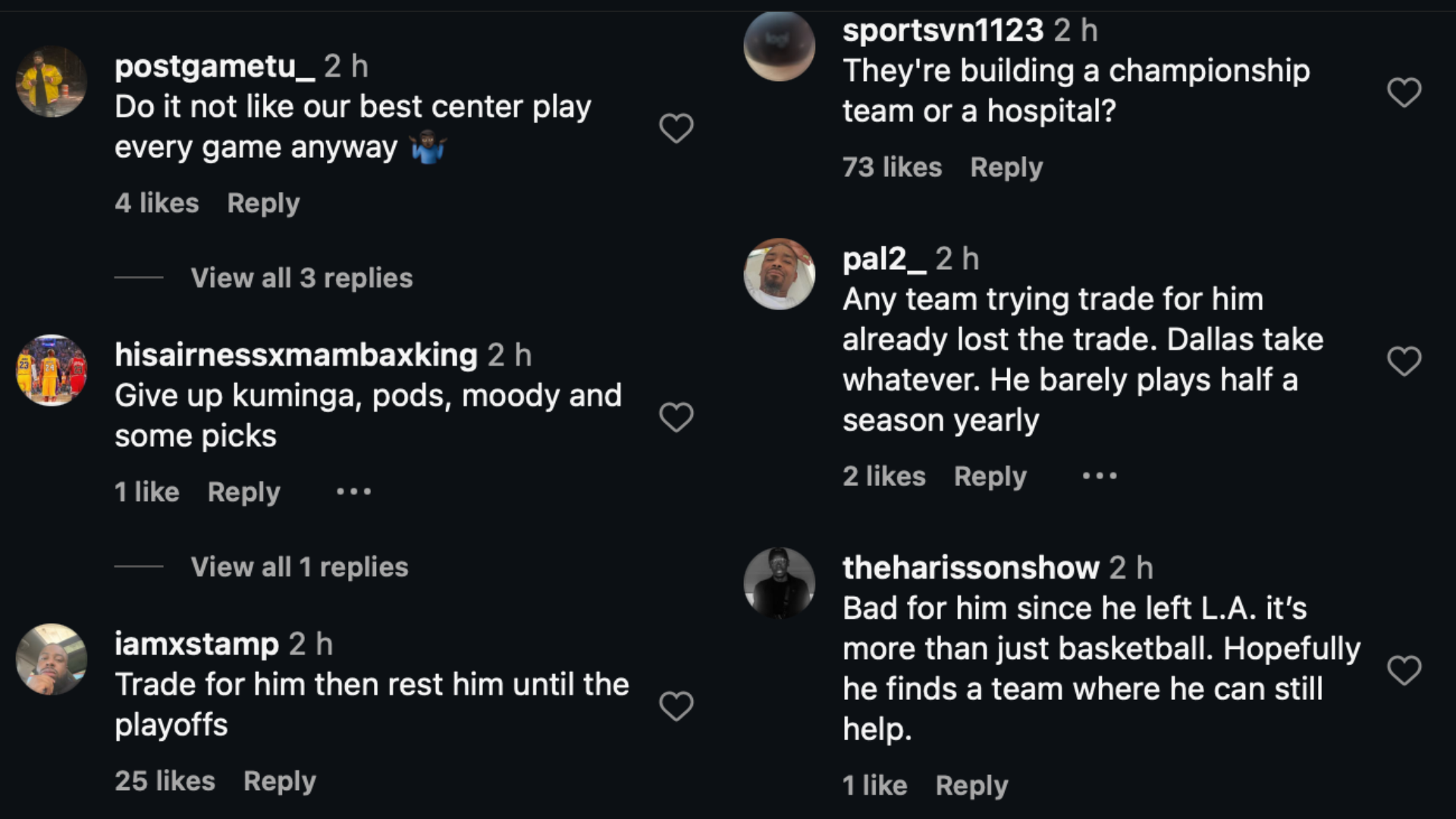Tap heart on iamxstamp's playoffs comment
The height and width of the screenshot is (819, 1456).
tap(676, 706)
